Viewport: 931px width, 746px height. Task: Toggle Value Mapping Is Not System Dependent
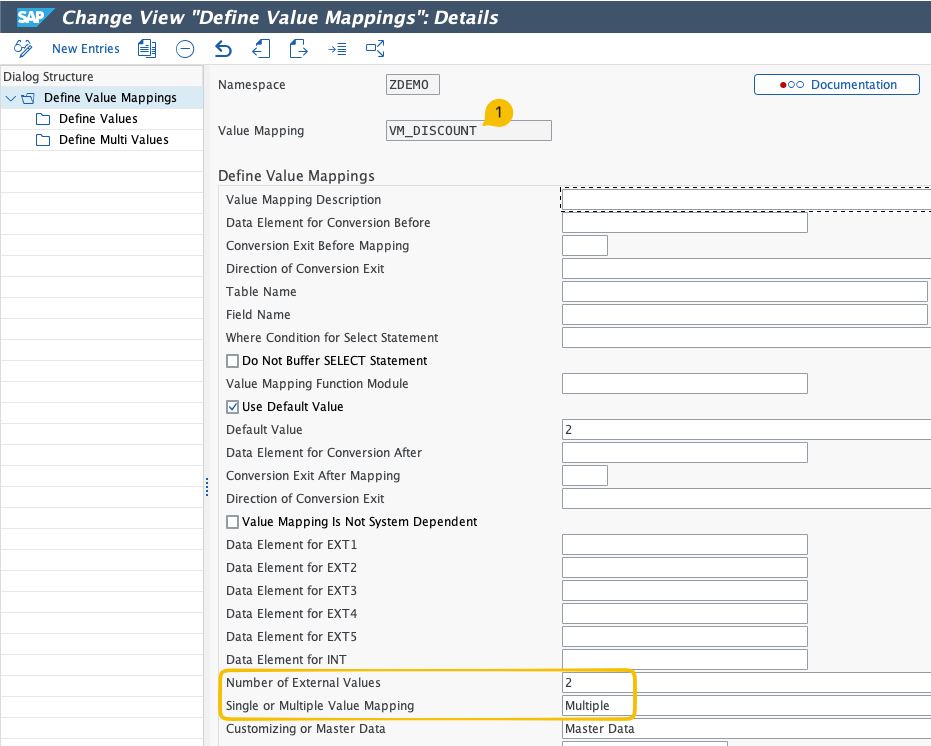click(x=233, y=522)
